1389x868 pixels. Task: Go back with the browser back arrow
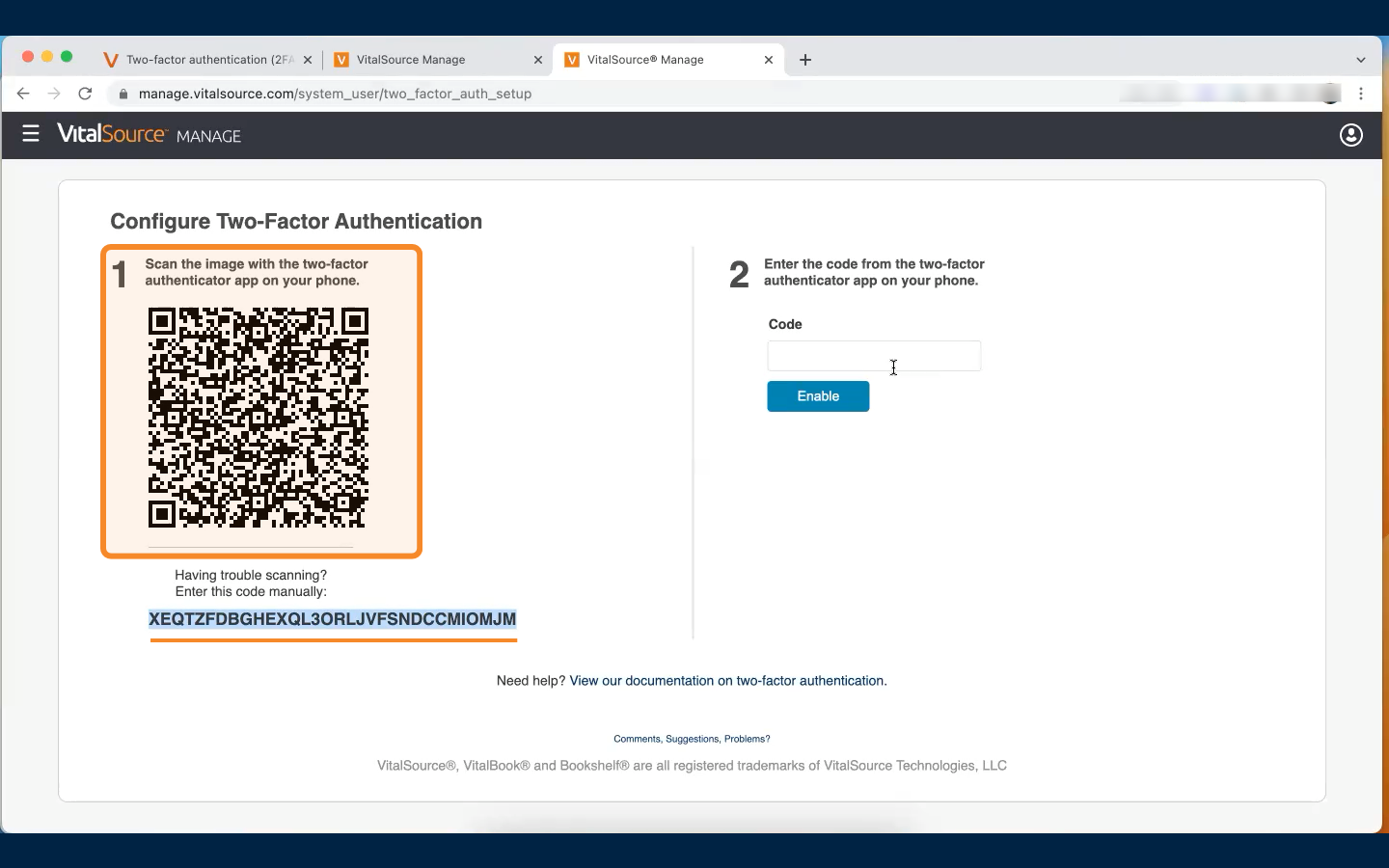point(23,94)
